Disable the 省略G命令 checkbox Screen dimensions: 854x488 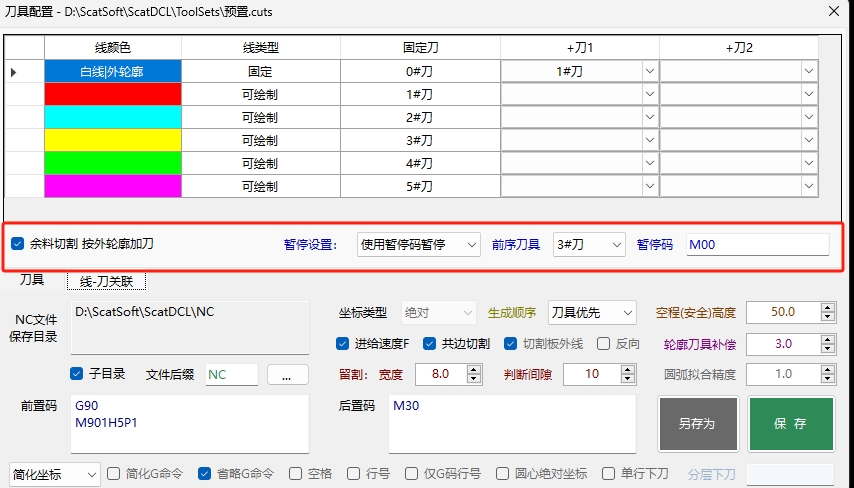tap(204, 473)
